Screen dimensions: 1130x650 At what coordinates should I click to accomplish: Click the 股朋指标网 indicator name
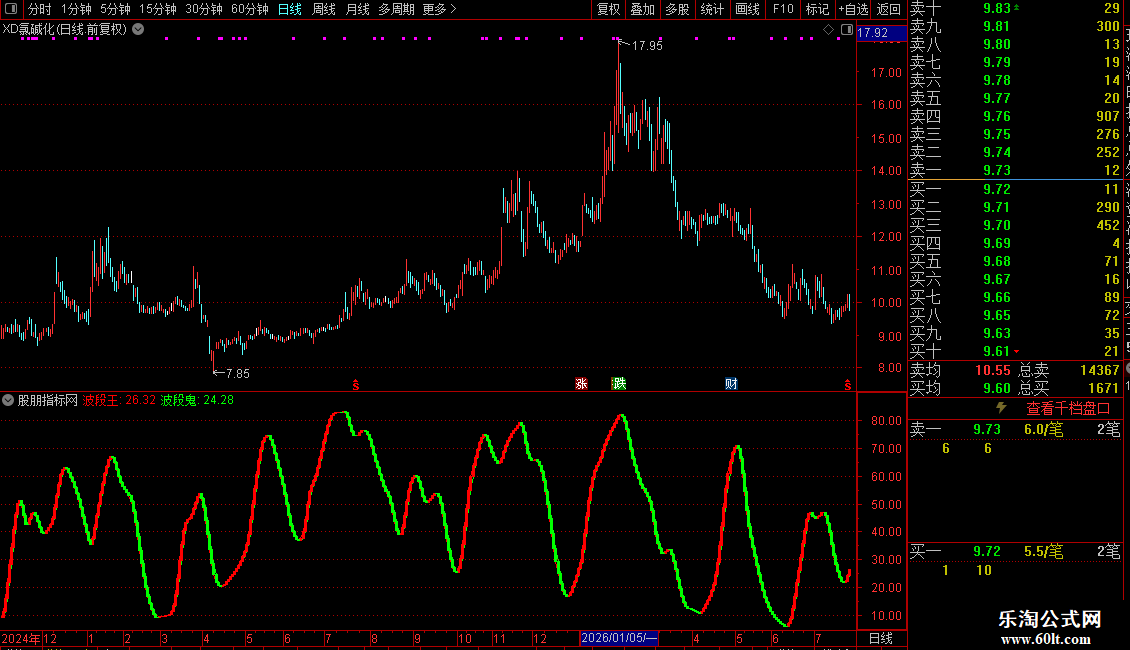pyautogui.click(x=48, y=400)
